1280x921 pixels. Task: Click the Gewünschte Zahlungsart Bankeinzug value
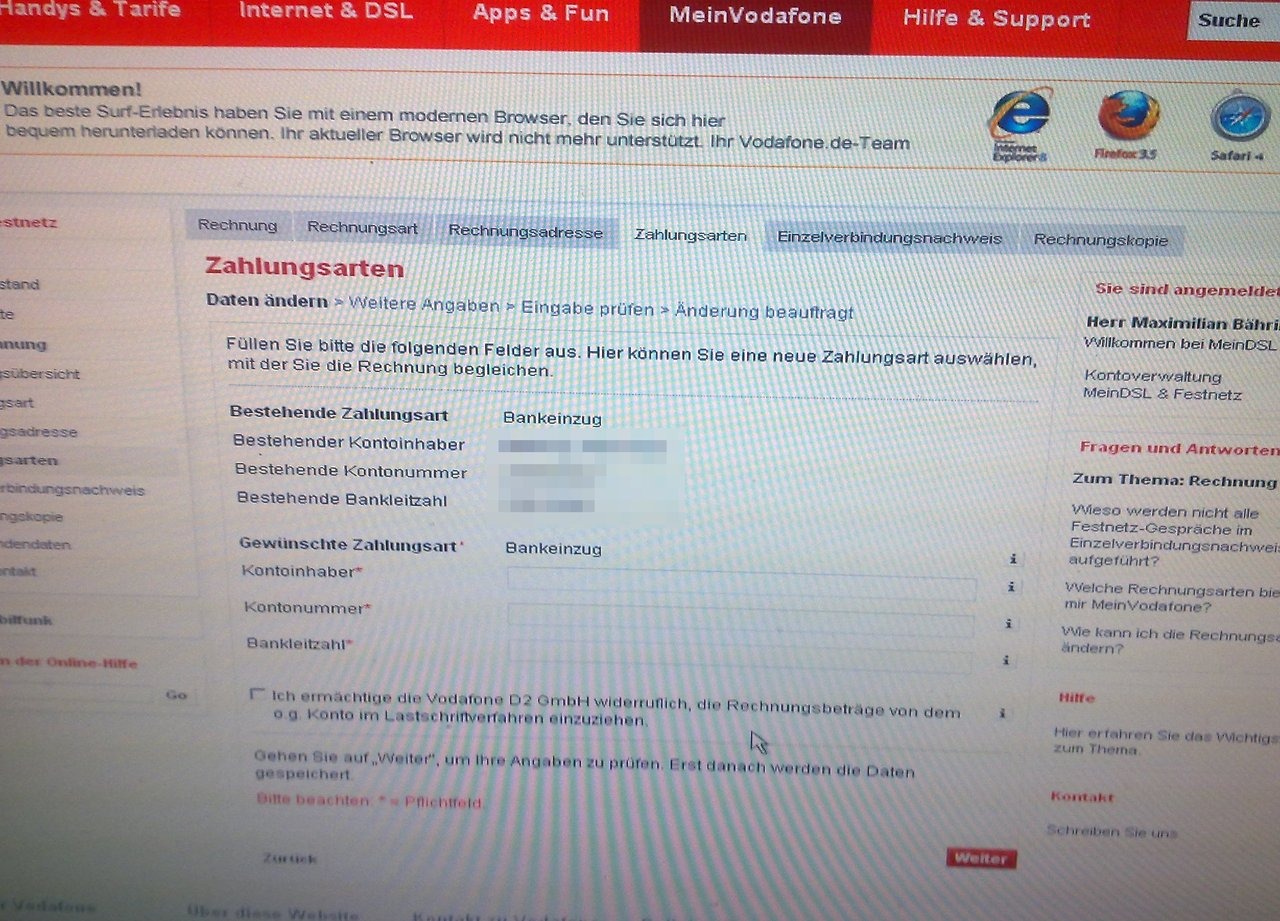(x=553, y=548)
